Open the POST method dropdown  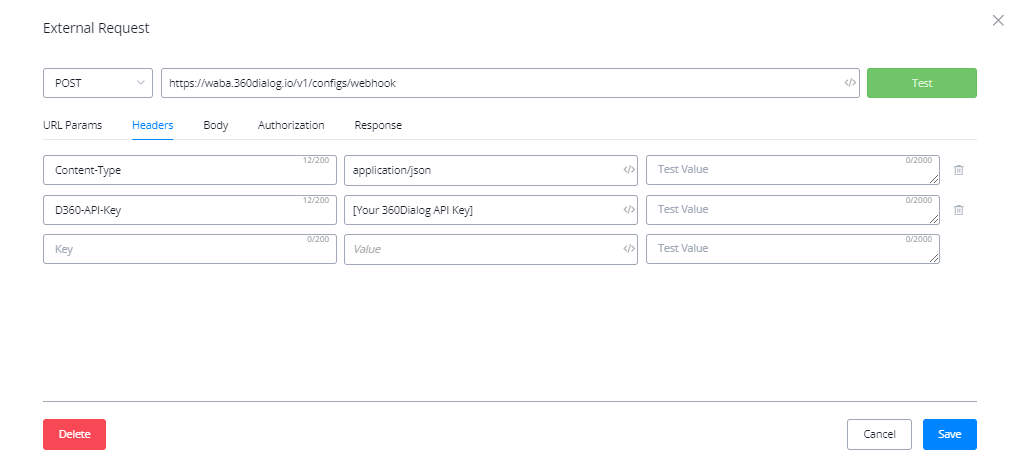tap(97, 83)
